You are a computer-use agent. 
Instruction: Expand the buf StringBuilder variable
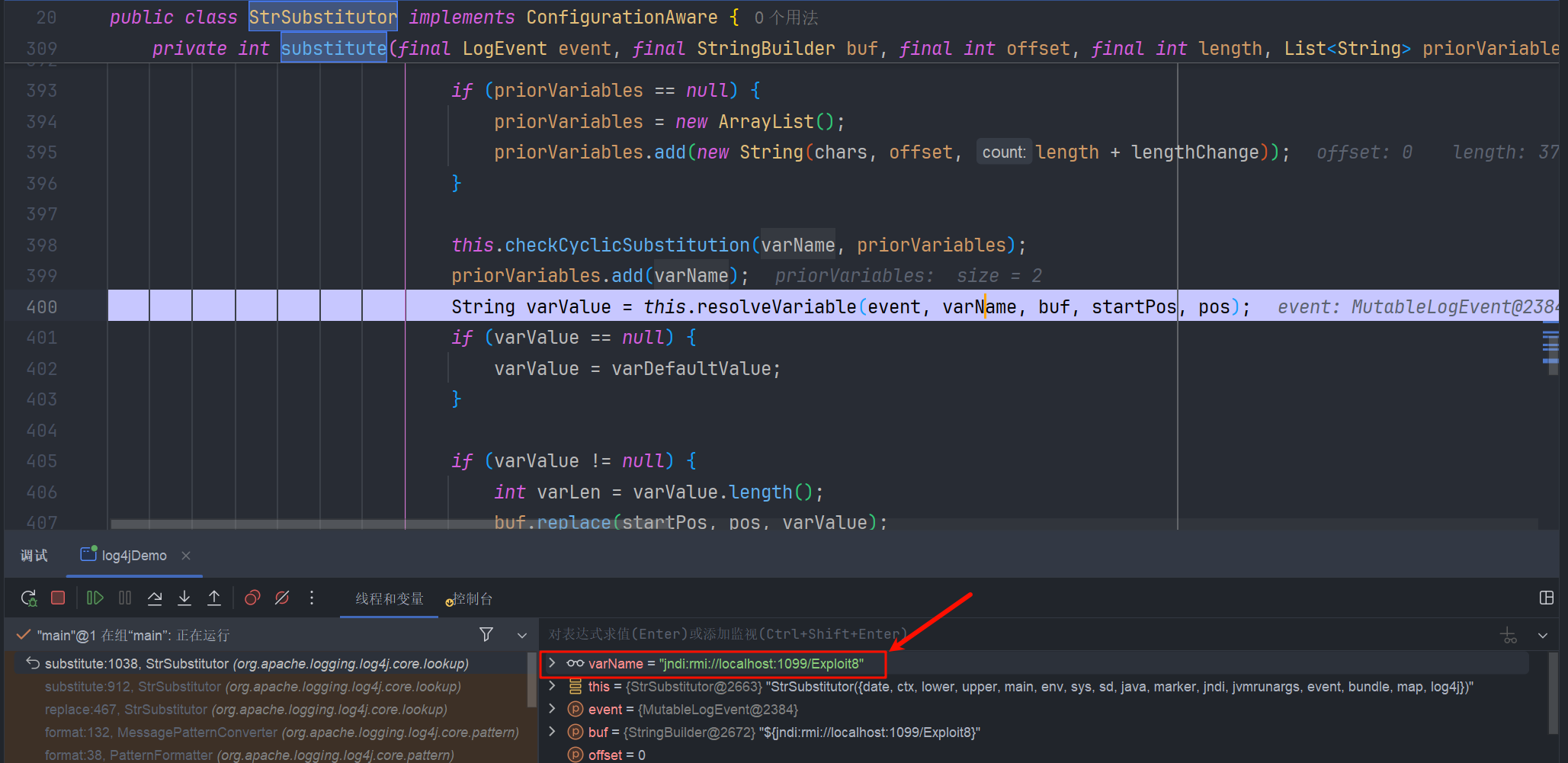(553, 732)
